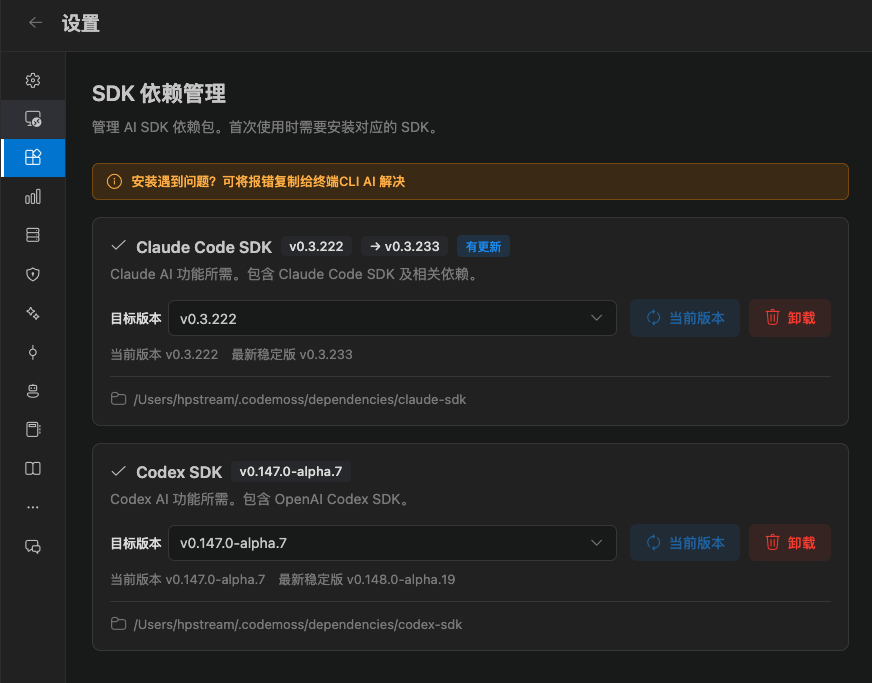
Task: Open the commit node icon in sidebar
Action: coord(33,352)
